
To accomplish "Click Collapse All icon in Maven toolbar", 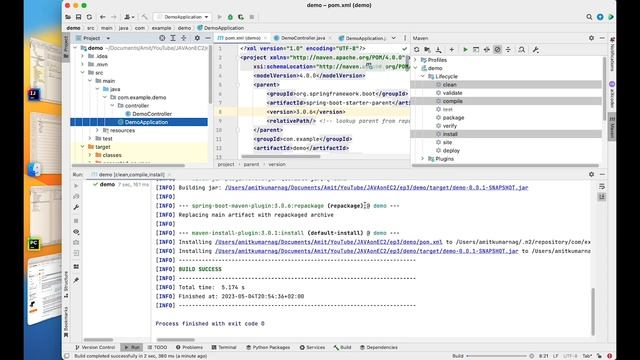I will click(508, 50).
